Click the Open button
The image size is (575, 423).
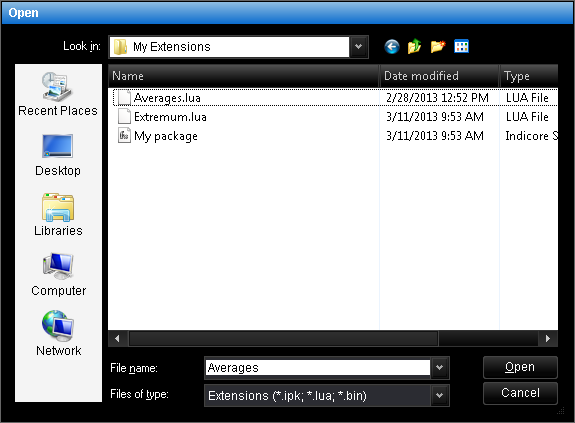tap(520, 367)
